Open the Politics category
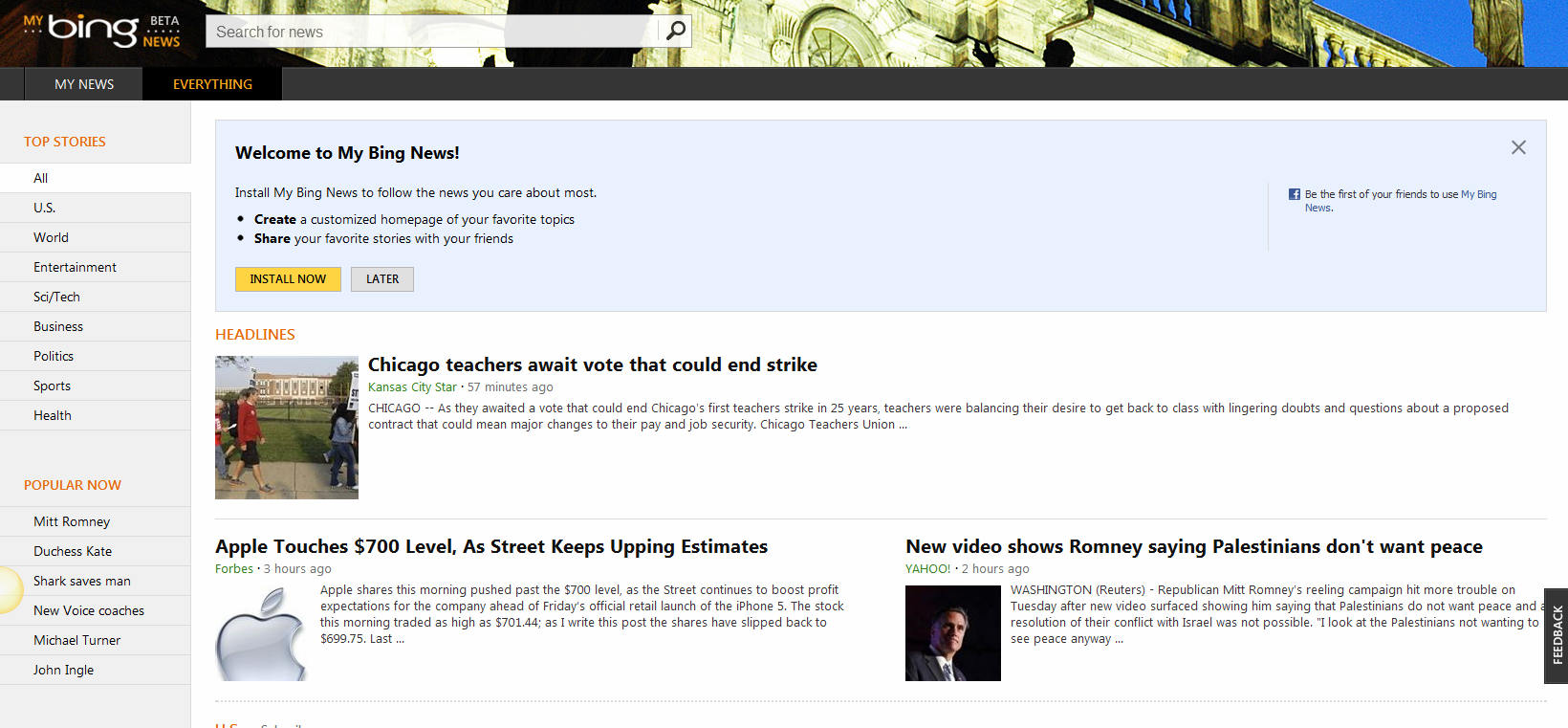The image size is (1568, 728). tap(96, 356)
